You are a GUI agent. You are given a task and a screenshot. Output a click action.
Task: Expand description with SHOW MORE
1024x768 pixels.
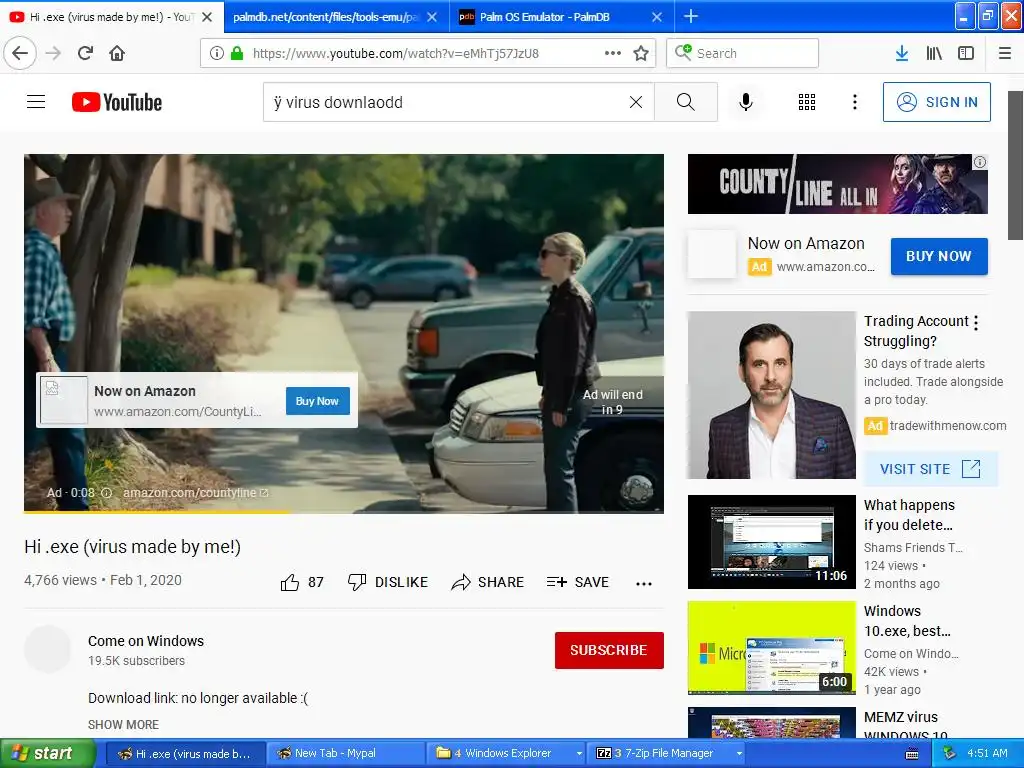[x=123, y=724]
